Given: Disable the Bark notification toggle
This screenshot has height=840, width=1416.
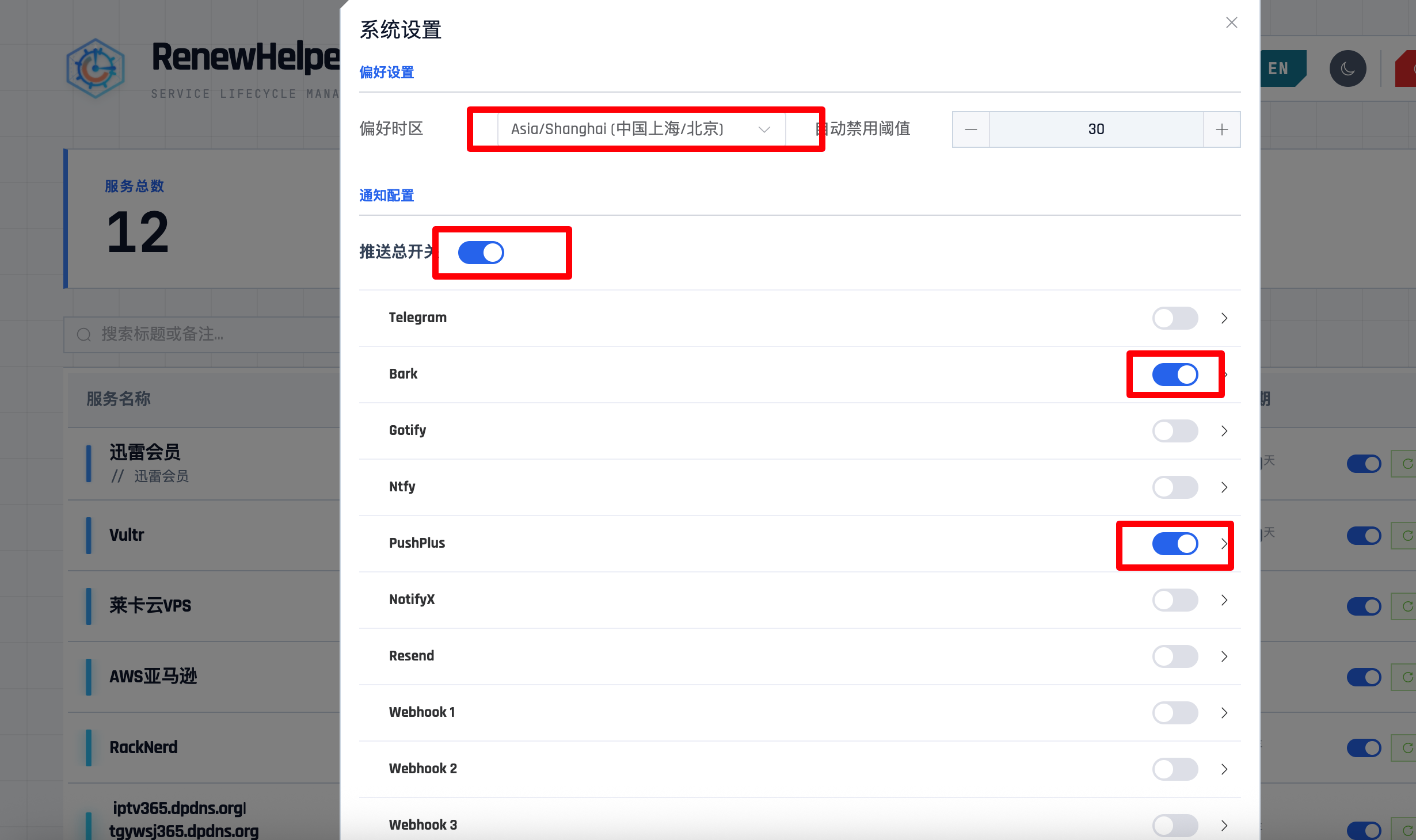Looking at the screenshot, I should (x=1175, y=375).
